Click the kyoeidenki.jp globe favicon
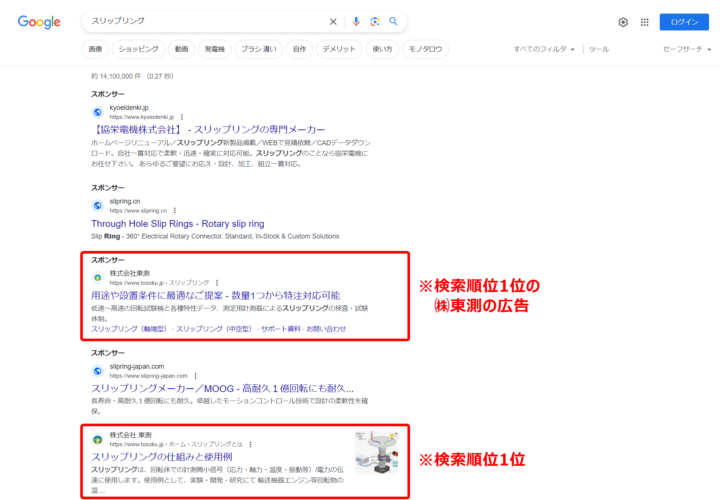720x500 pixels. pos(97,112)
